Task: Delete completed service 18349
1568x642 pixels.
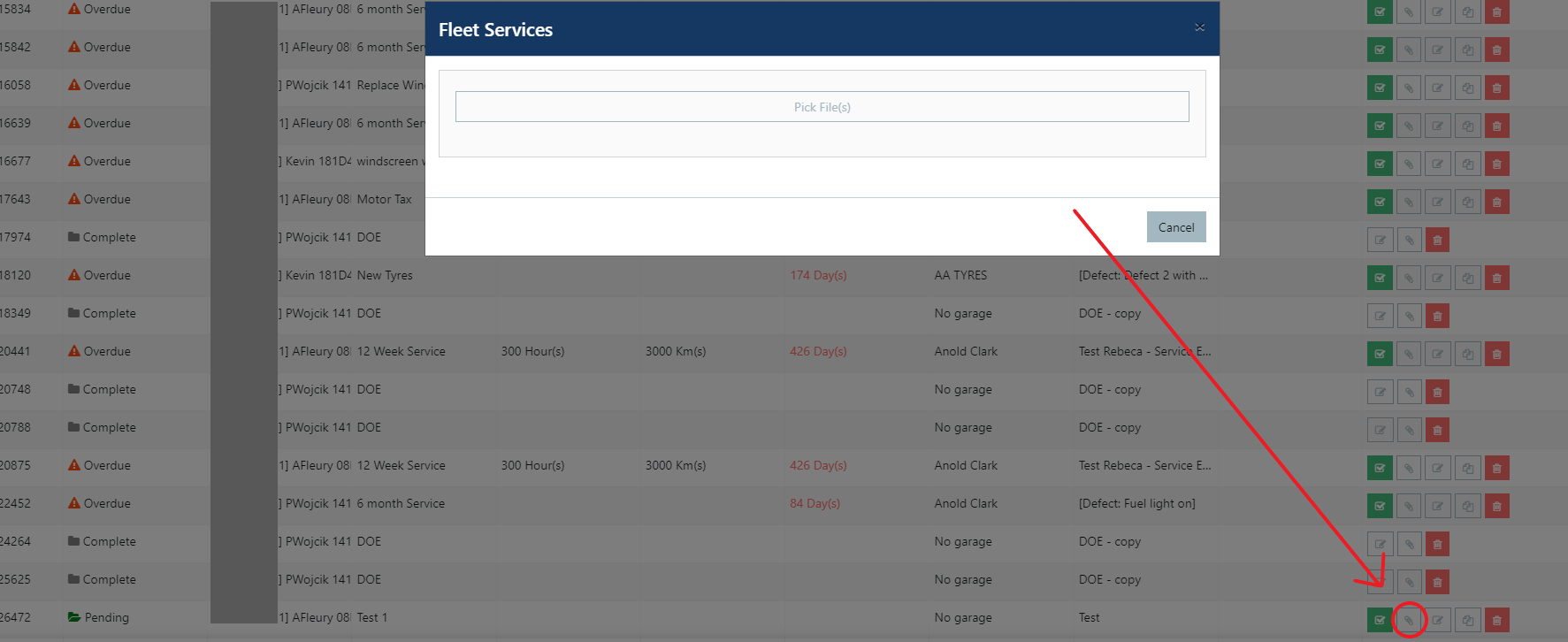Action: tap(1437, 316)
